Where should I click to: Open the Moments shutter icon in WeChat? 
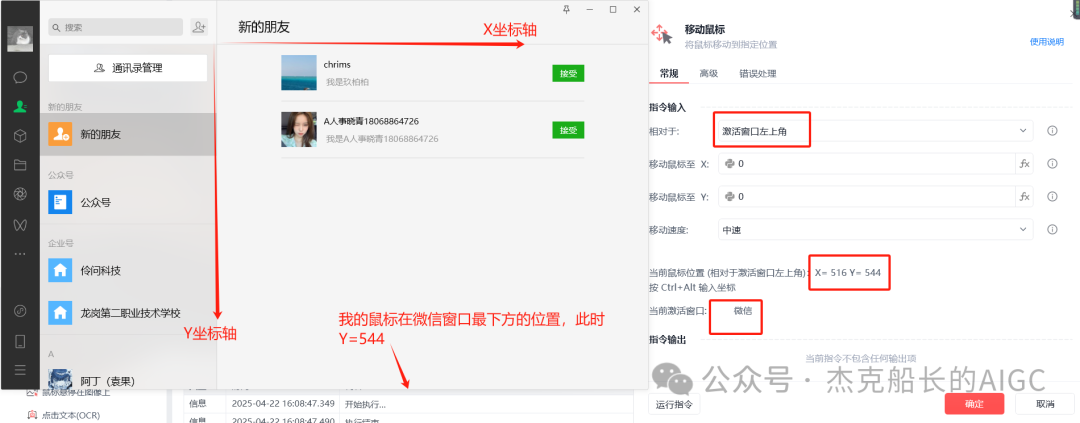20,194
